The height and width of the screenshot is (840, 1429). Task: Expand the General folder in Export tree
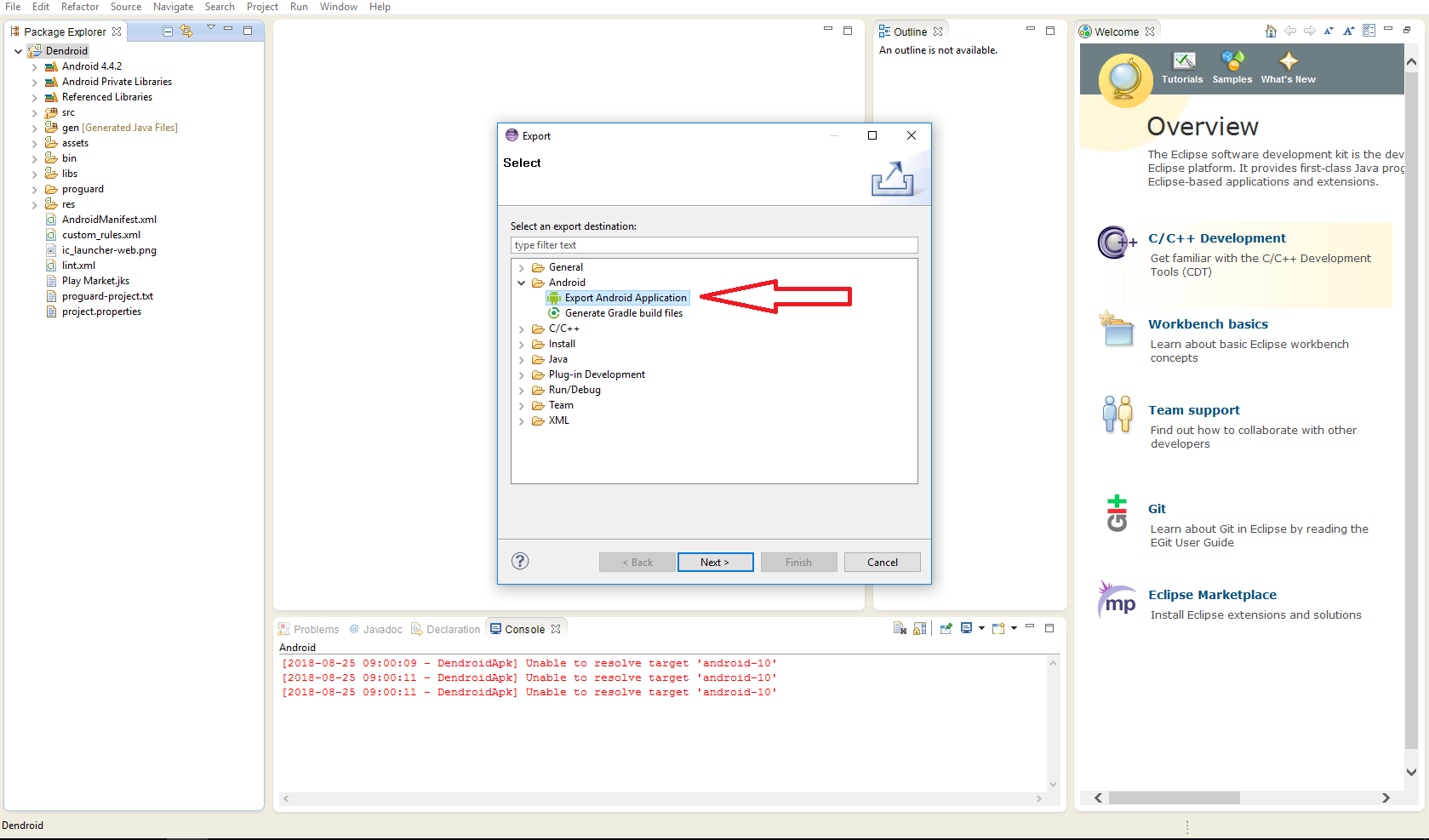[522, 268]
